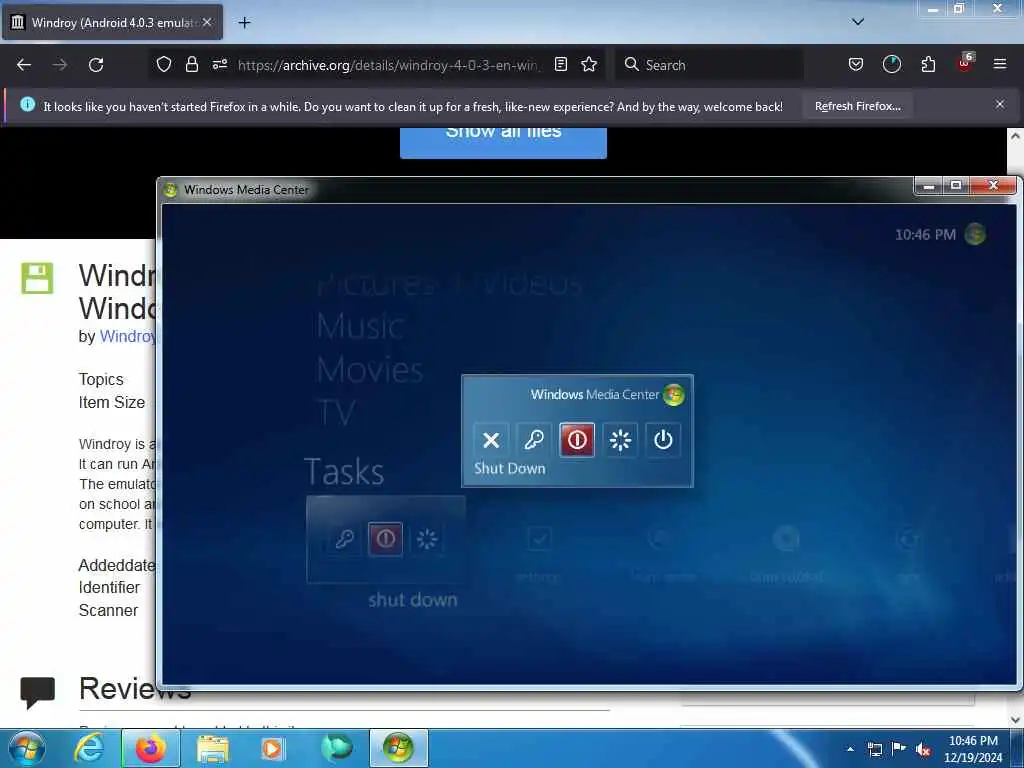Open the tracking protection shield icon
The height and width of the screenshot is (768, 1024).
pyautogui.click(x=164, y=65)
